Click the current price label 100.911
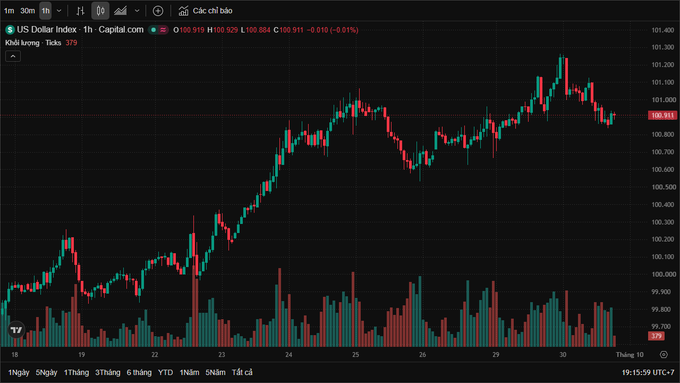Viewport: 680px width, 383px height. pyautogui.click(x=662, y=115)
